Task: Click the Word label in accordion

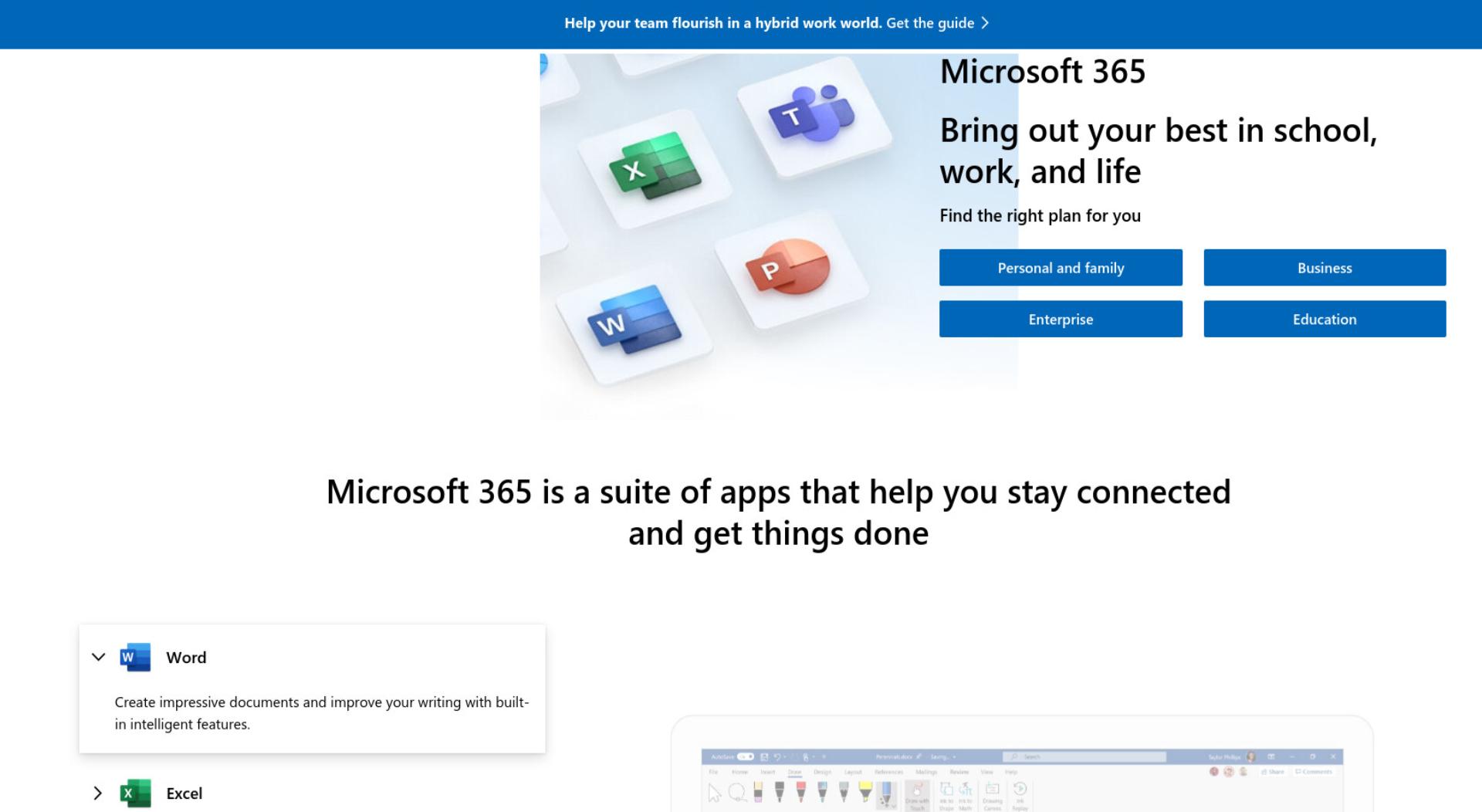Action: 186,657
